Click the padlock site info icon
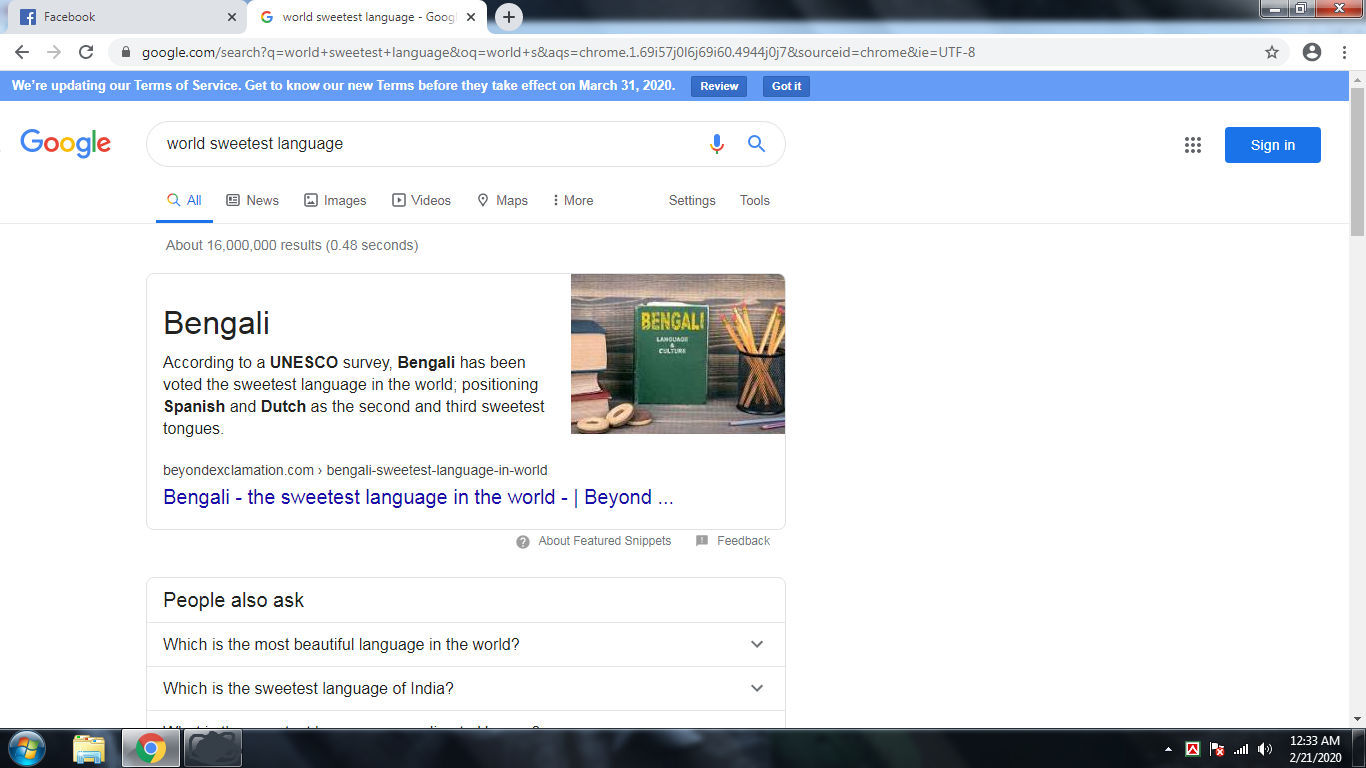This screenshot has width=1366, height=768. click(126, 52)
